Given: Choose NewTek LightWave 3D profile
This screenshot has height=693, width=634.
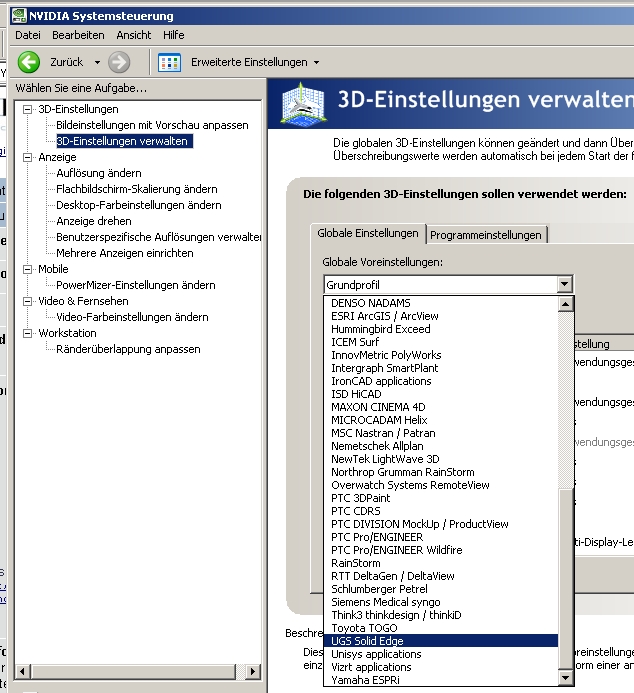Looking at the screenshot, I should pyautogui.click(x=441, y=459).
